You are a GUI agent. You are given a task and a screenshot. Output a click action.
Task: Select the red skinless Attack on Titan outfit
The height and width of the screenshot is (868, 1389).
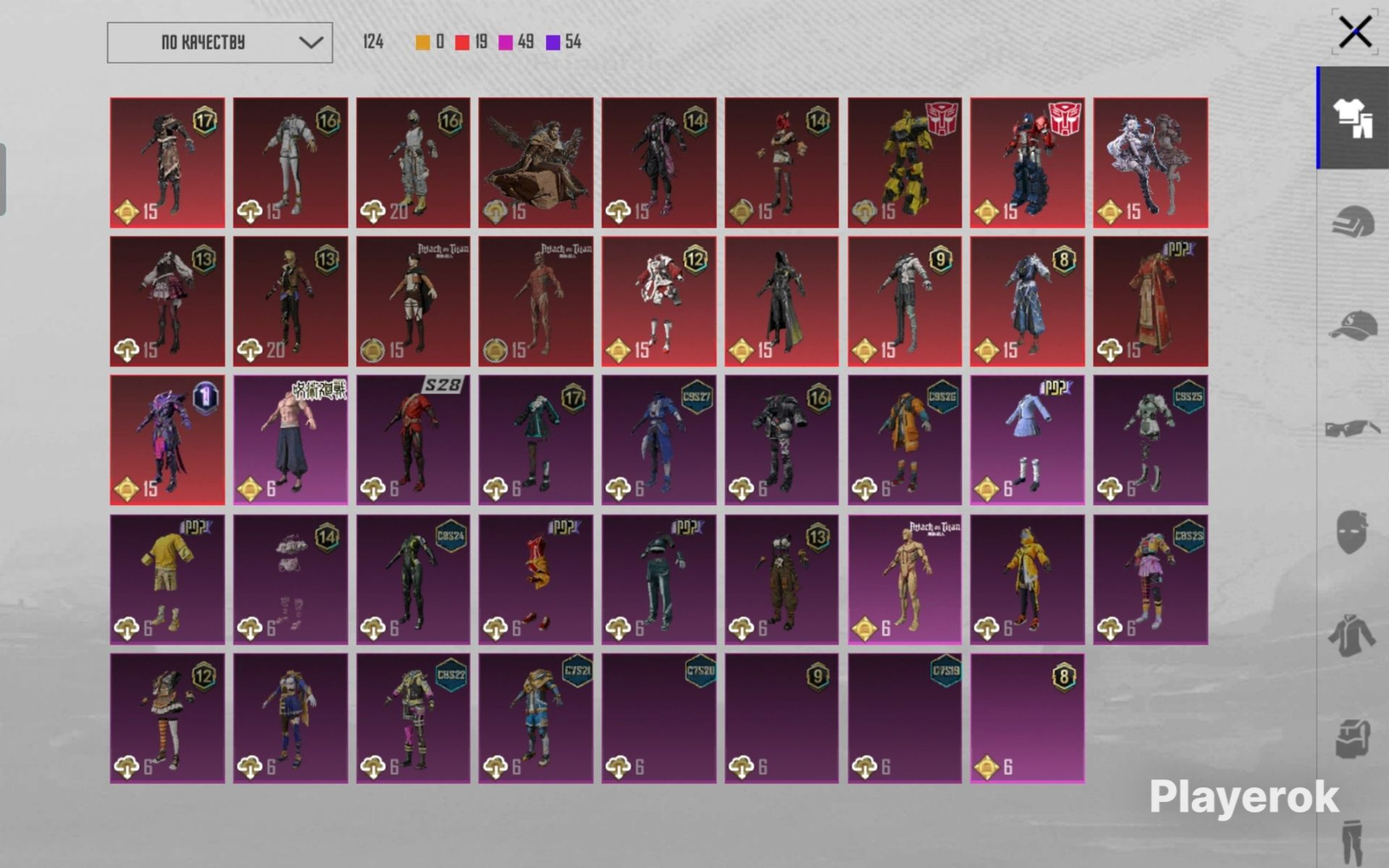click(536, 301)
